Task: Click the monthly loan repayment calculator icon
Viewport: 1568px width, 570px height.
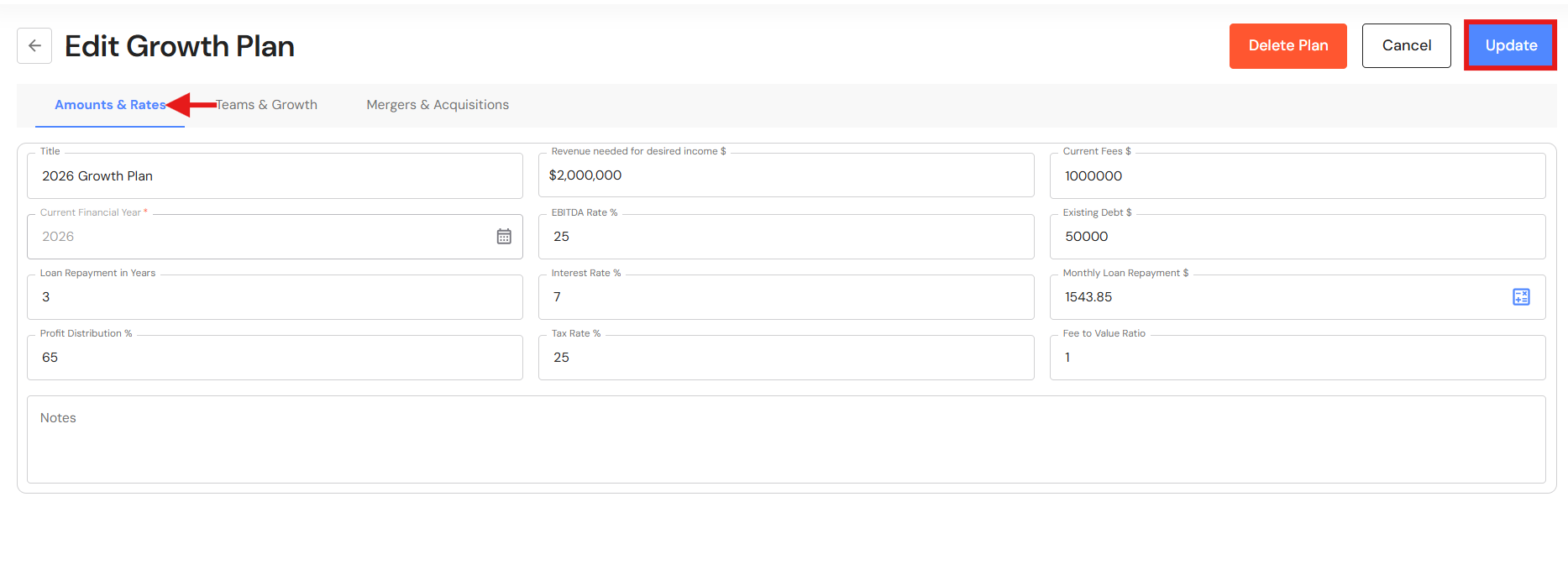Action: pos(1521,297)
